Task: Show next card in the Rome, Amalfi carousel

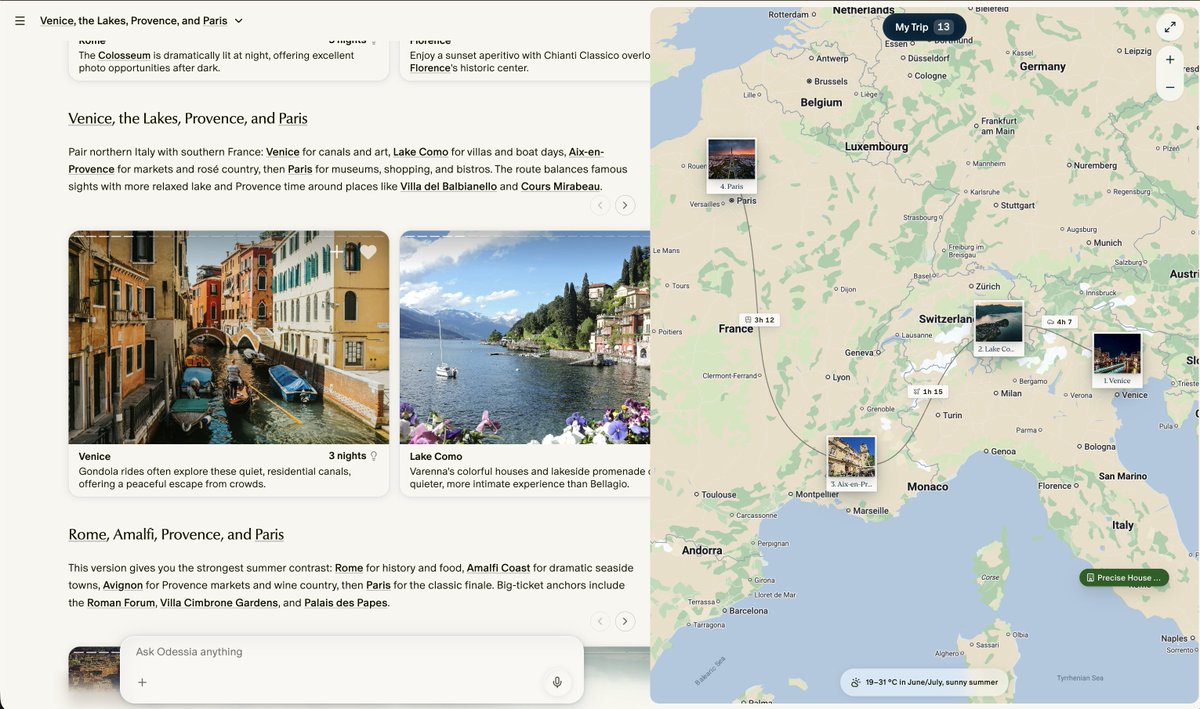Action: click(x=625, y=621)
